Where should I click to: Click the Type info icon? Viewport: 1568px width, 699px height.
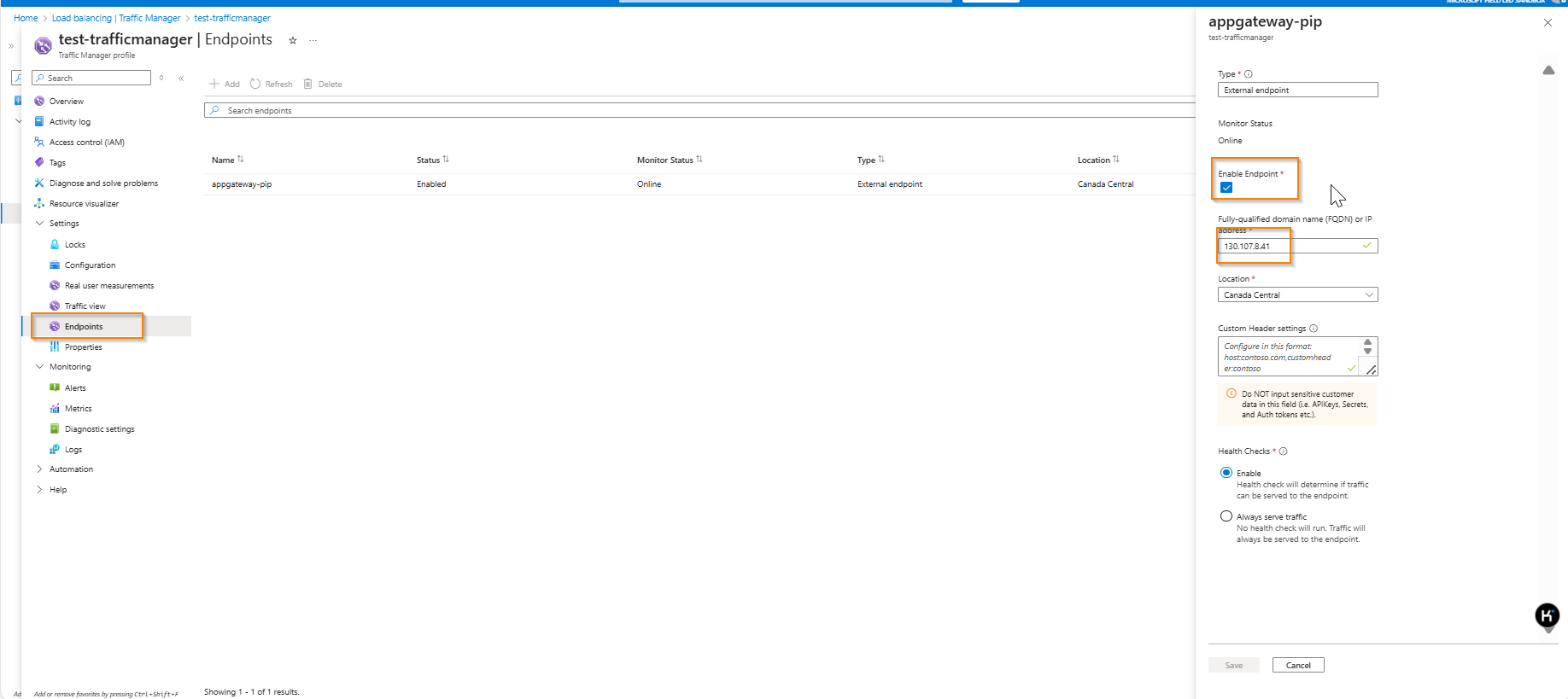1249,74
